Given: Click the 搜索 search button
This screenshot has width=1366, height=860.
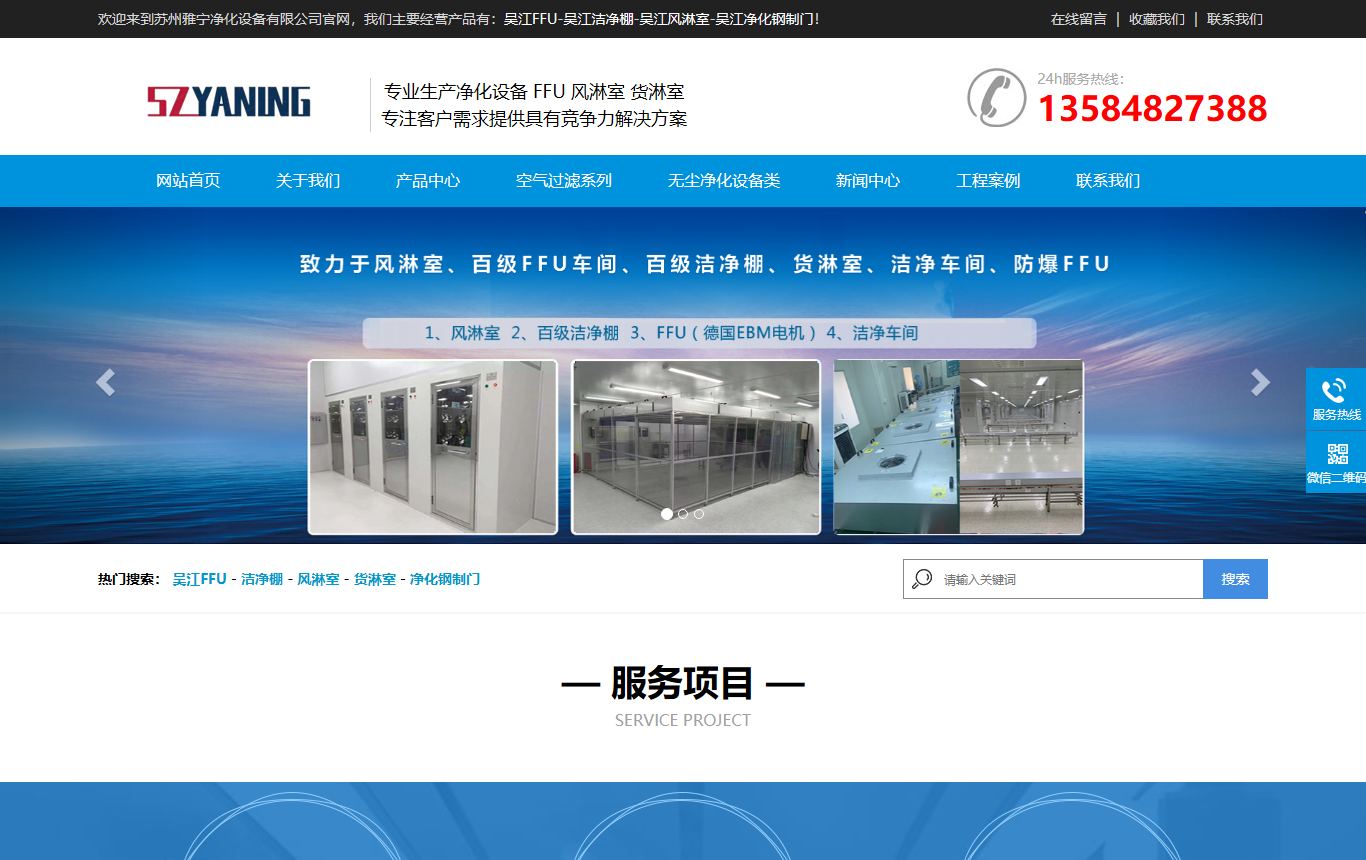Looking at the screenshot, I should tap(1235, 579).
